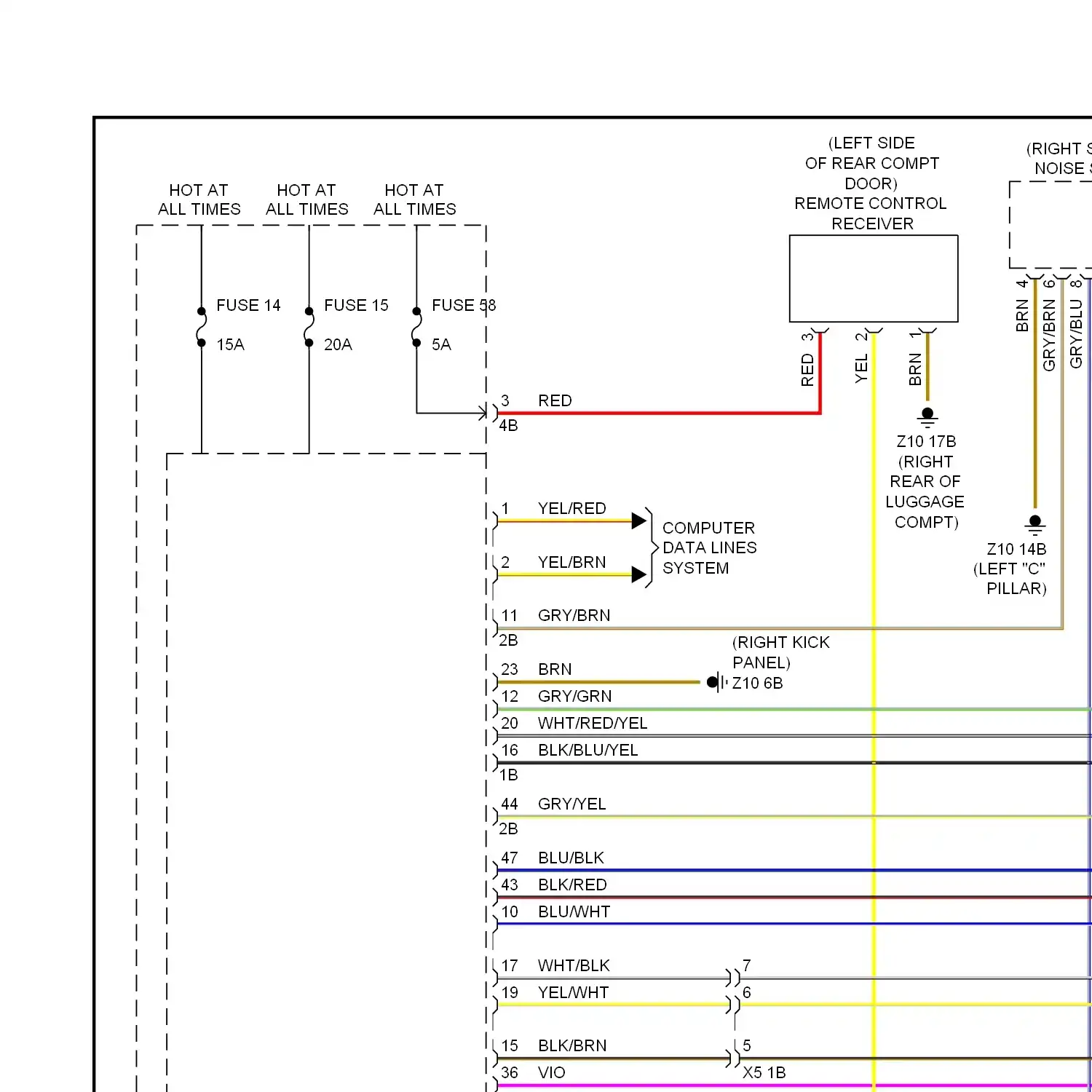Click the BLU/BLK wire label
This screenshot has height=1092, width=1092.
571,858
